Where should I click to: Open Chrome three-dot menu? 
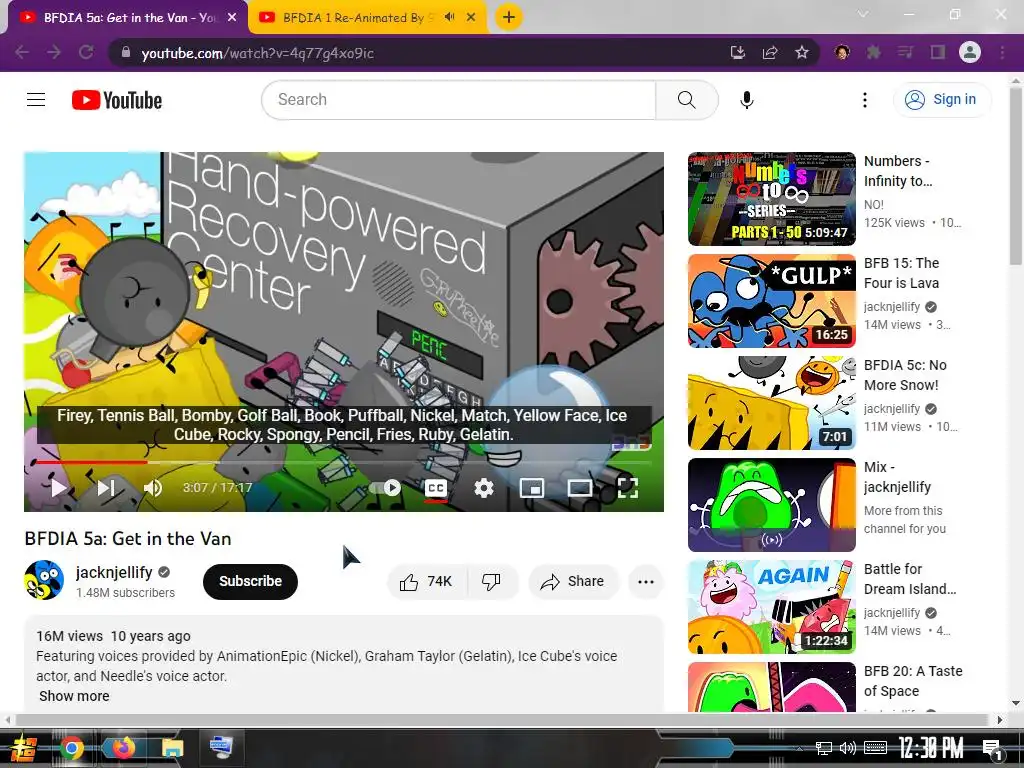click(x=1002, y=52)
